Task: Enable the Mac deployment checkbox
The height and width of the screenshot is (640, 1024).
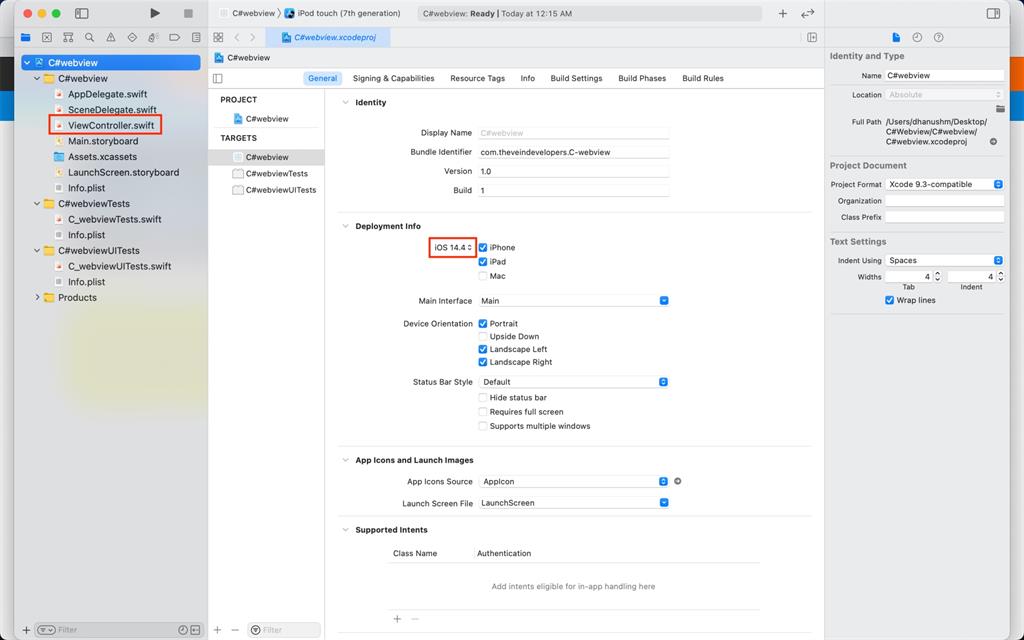Action: tap(483, 276)
